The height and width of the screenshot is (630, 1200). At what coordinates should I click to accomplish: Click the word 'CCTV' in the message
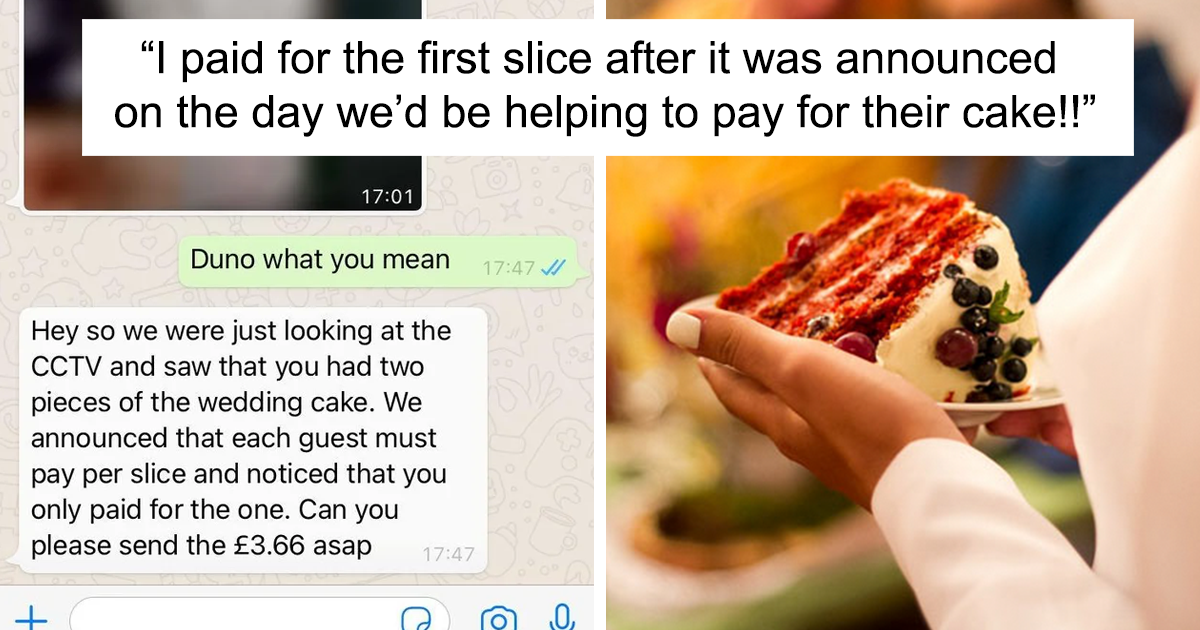(65, 366)
